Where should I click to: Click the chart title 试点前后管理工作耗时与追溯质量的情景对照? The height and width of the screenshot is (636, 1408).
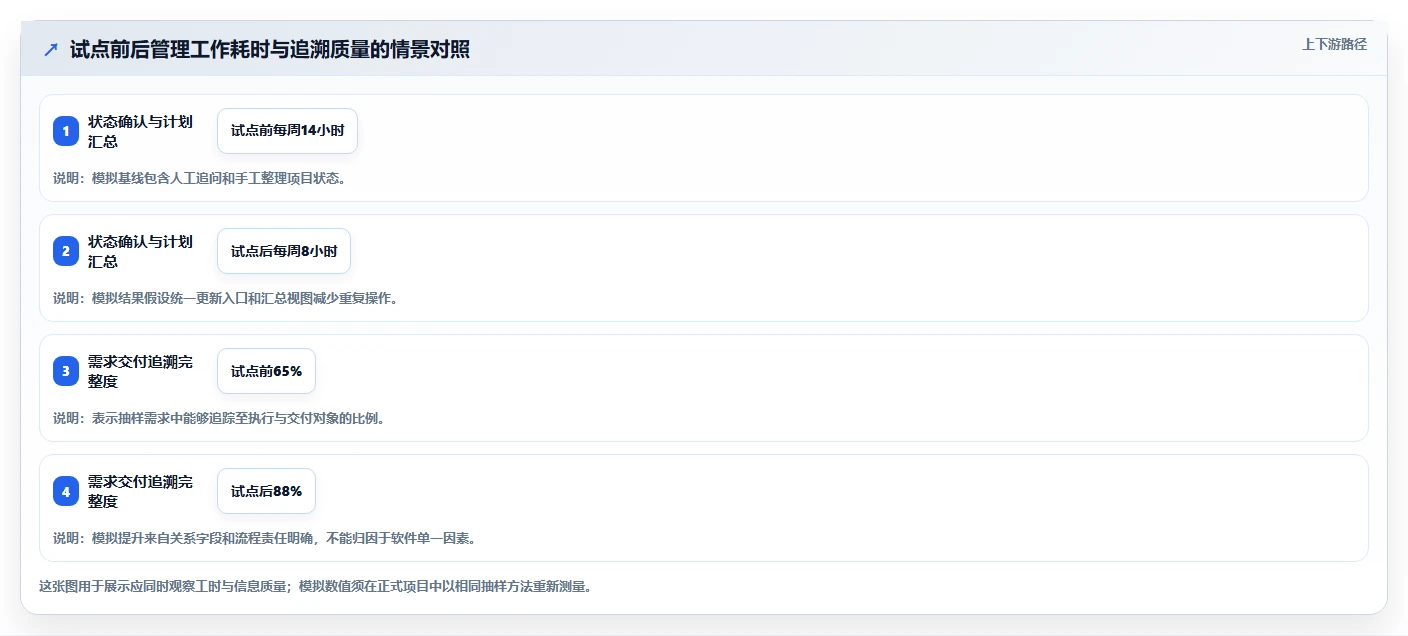click(270, 49)
